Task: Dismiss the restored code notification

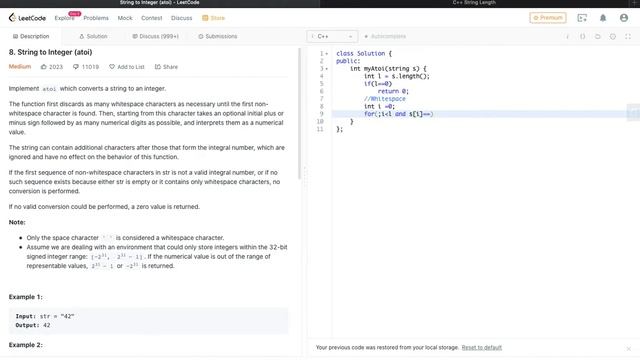Action: [x=629, y=348]
